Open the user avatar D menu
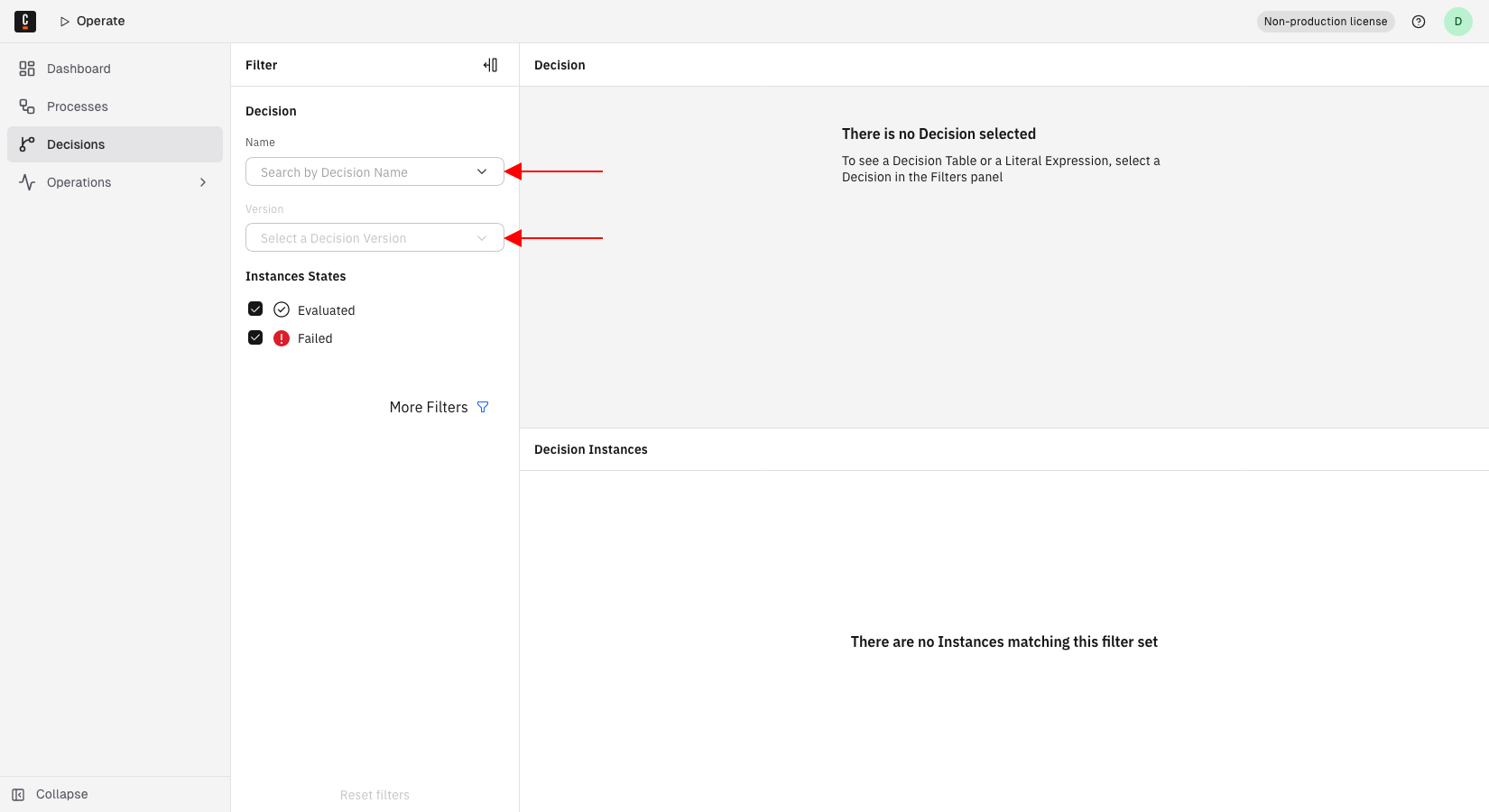Viewport: 1489px width, 812px height. click(1458, 22)
